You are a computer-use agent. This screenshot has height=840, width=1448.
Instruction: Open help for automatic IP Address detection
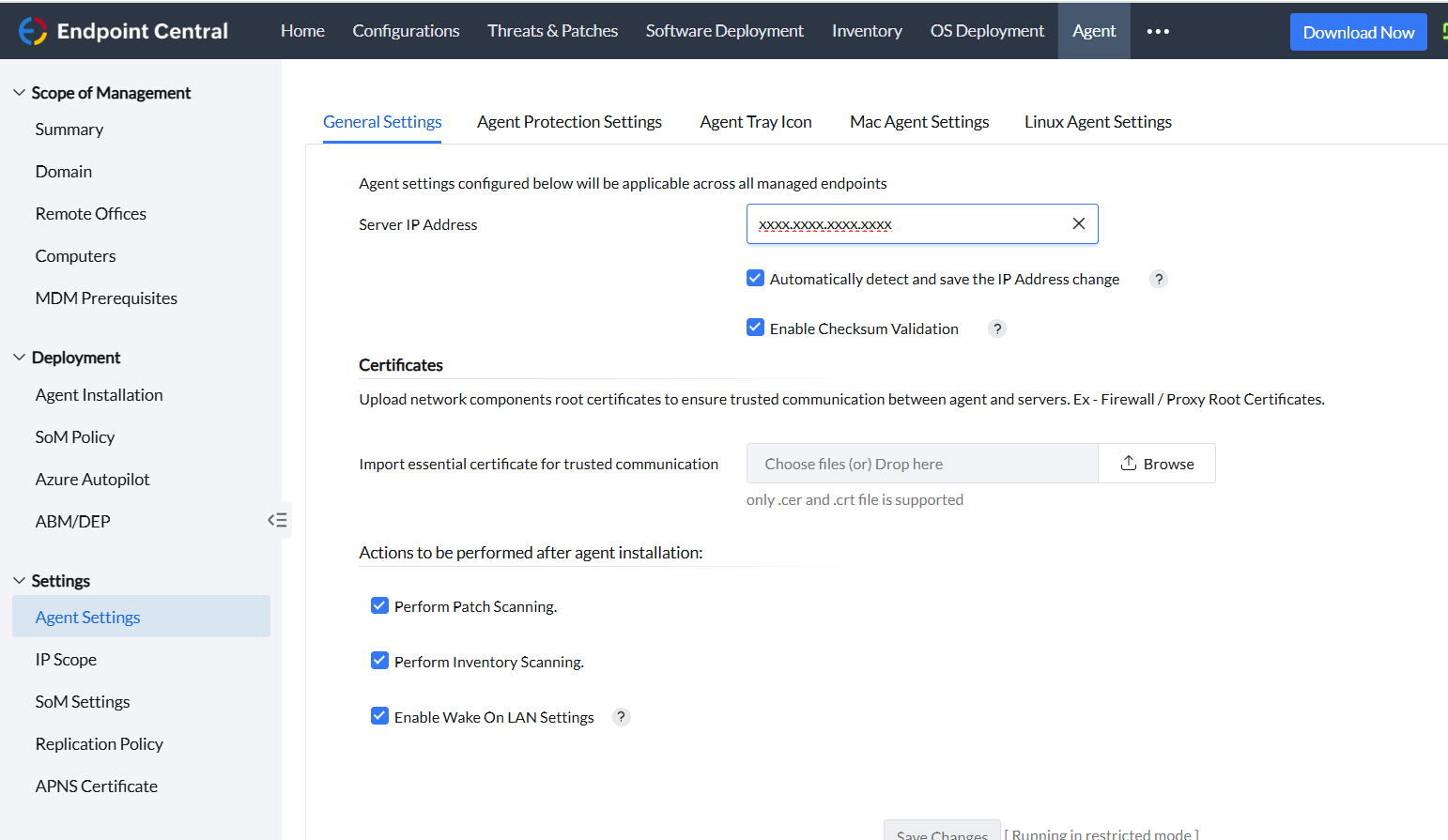(1159, 279)
